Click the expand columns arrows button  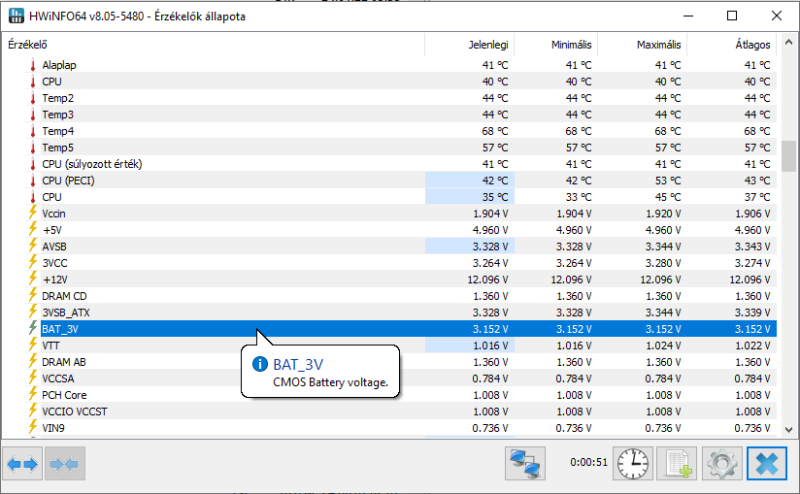coord(22,463)
